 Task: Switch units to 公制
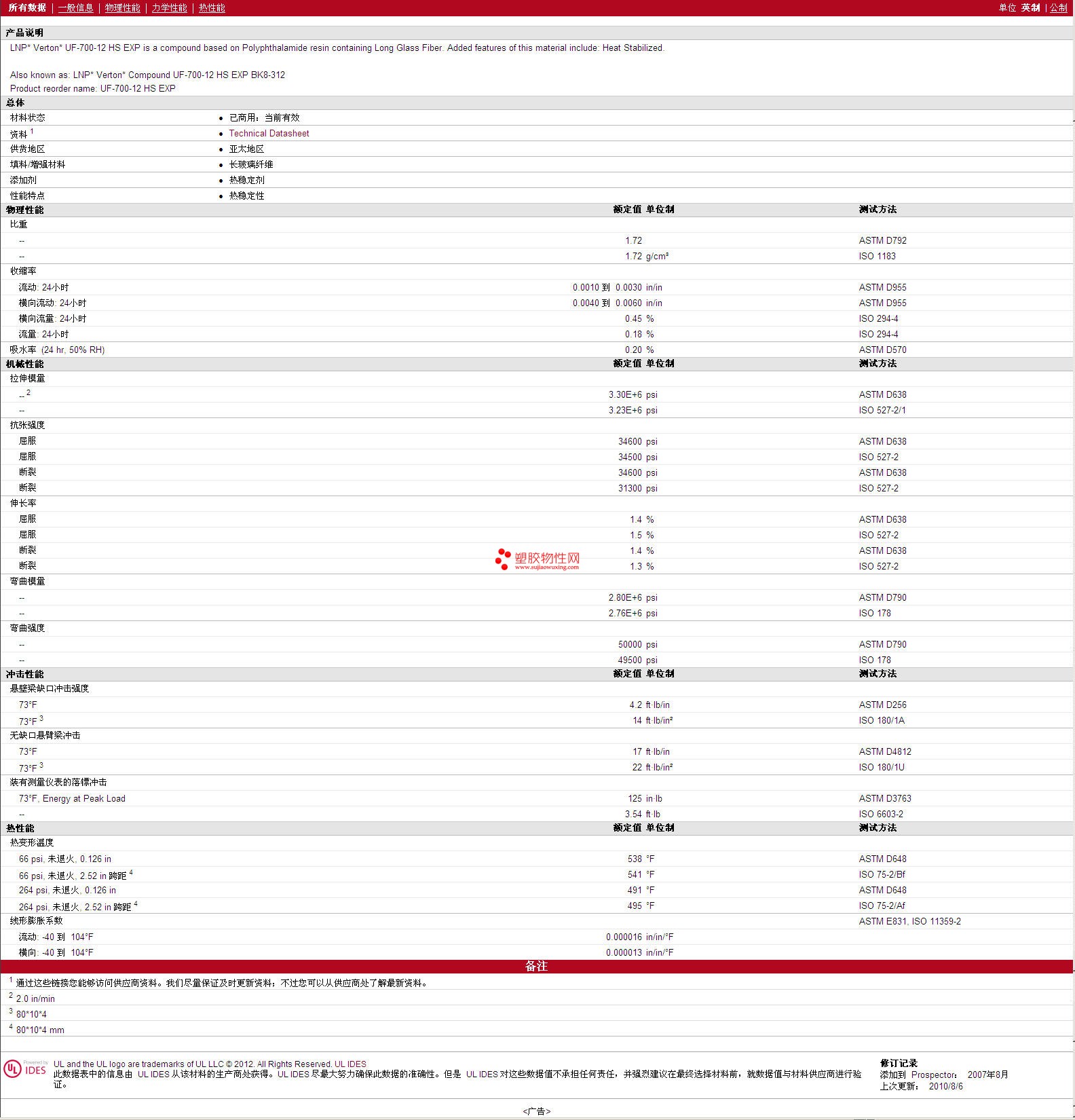pyautogui.click(x=1059, y=7)
